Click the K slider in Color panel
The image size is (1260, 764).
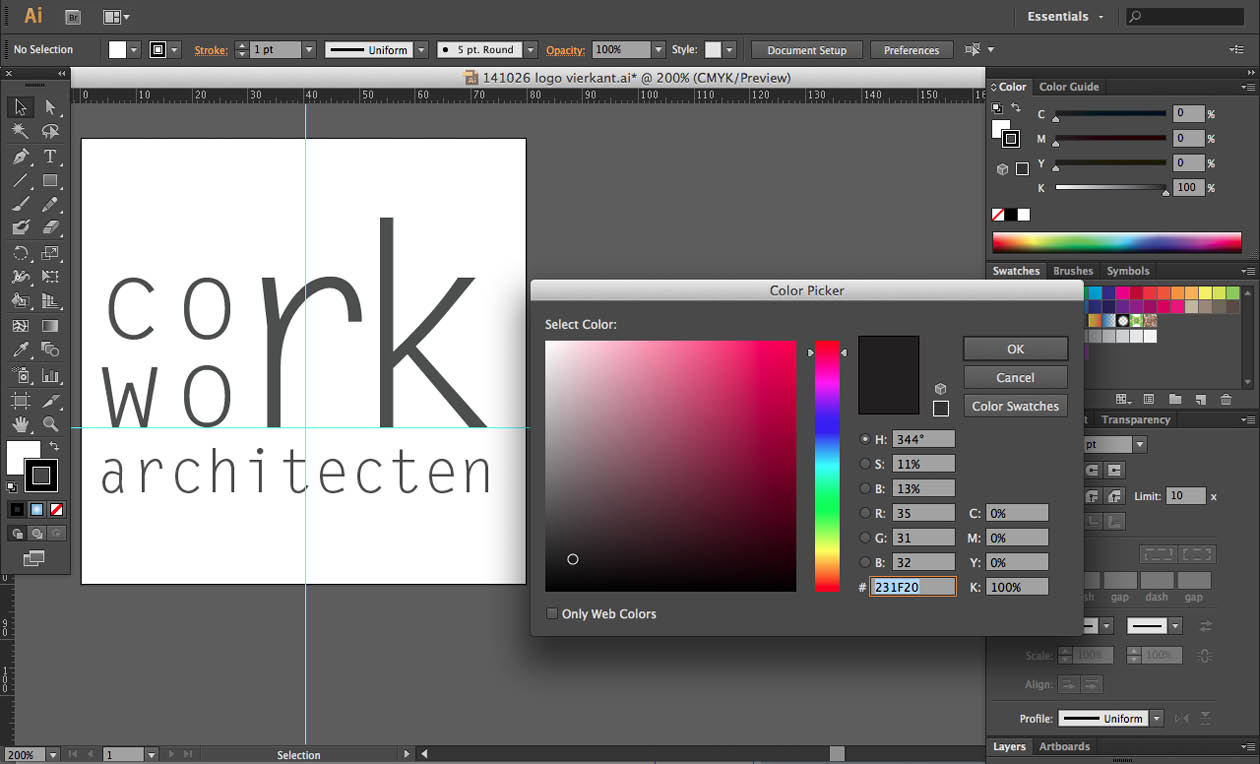1111,188
